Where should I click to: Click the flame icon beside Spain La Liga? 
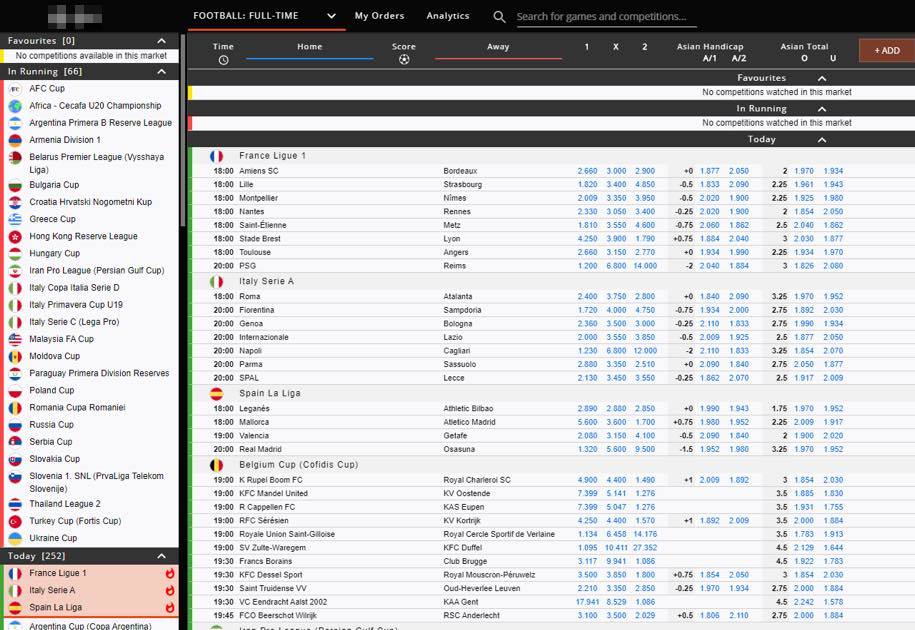tap(170, 607)
